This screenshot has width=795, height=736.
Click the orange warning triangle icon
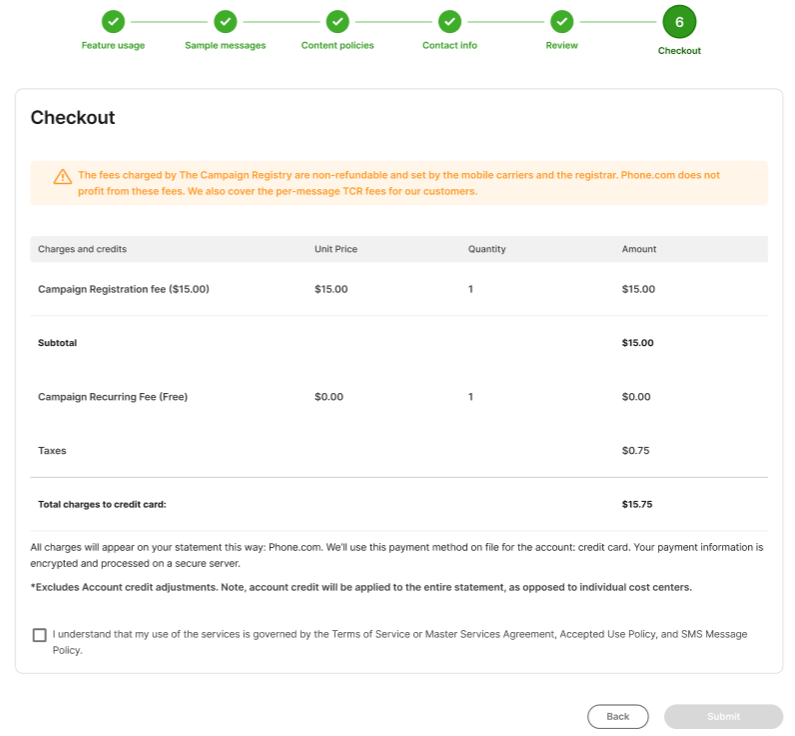pos(63,177)
